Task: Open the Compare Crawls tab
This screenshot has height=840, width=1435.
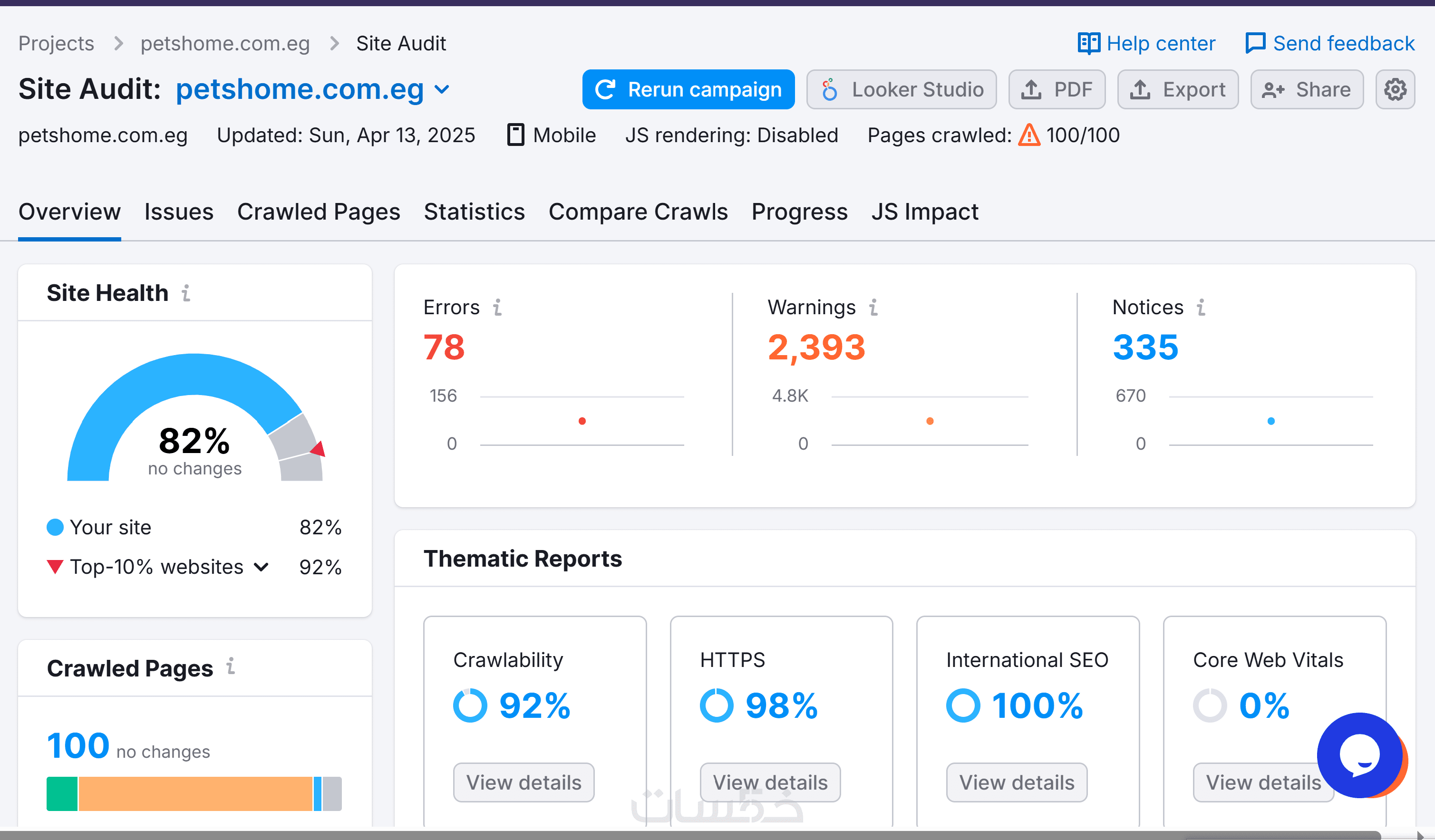Action: 638,212
